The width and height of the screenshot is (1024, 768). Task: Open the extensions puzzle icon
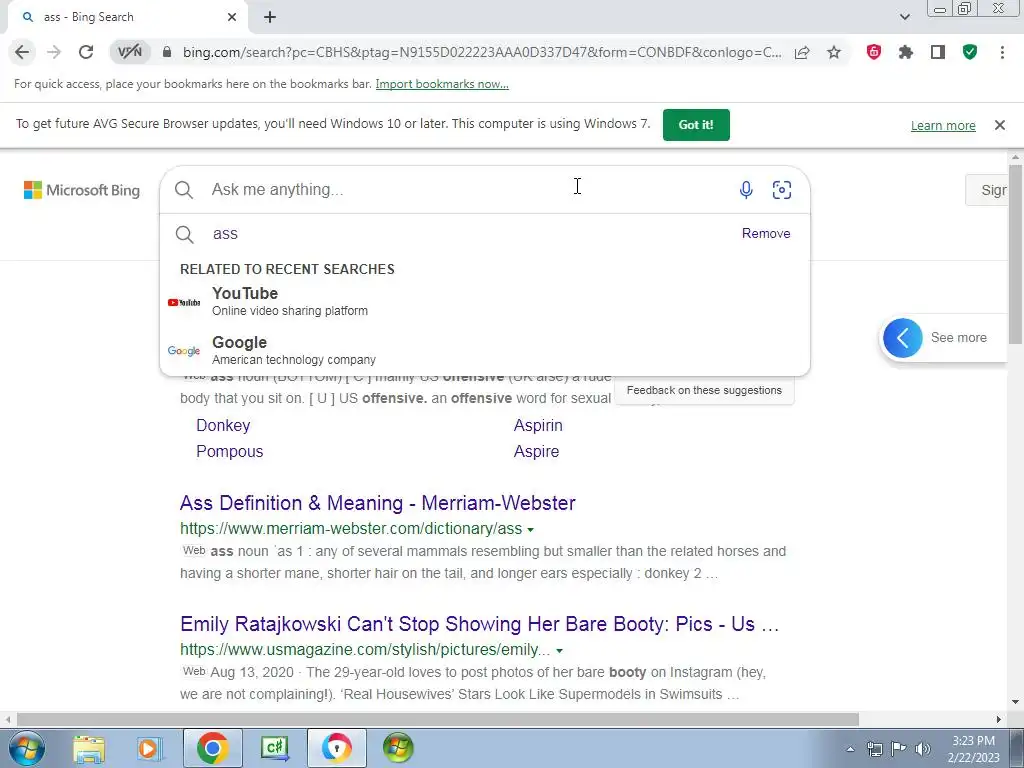[906, 52]
